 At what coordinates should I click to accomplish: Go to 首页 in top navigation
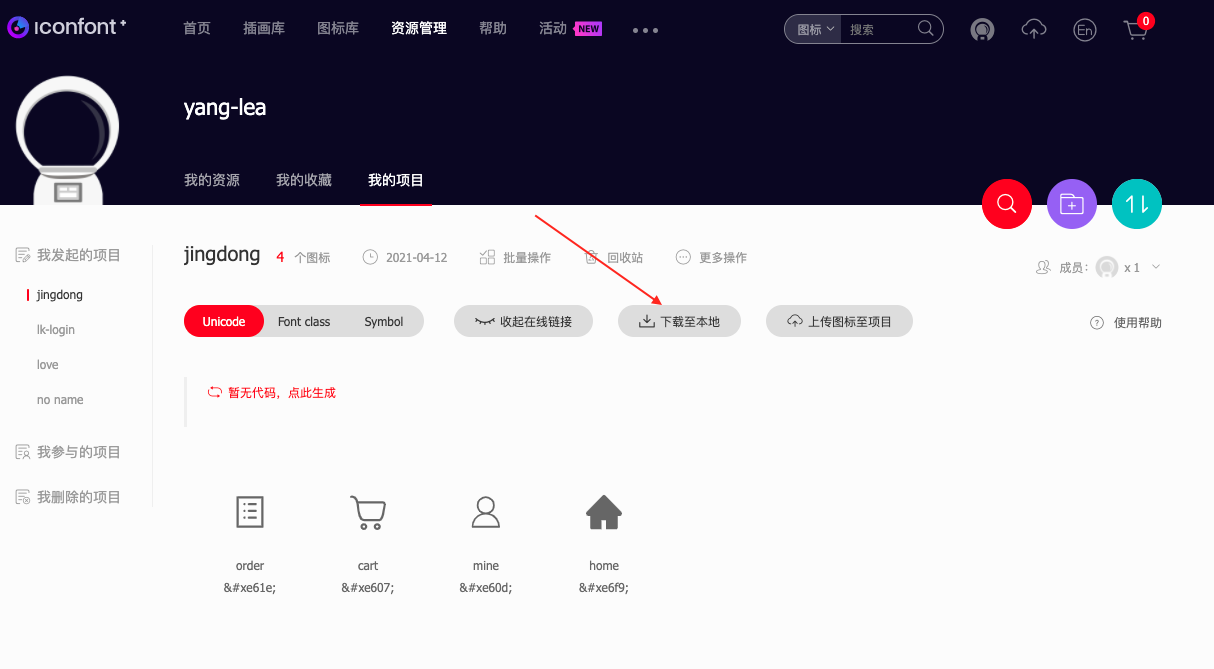(197, 28)
